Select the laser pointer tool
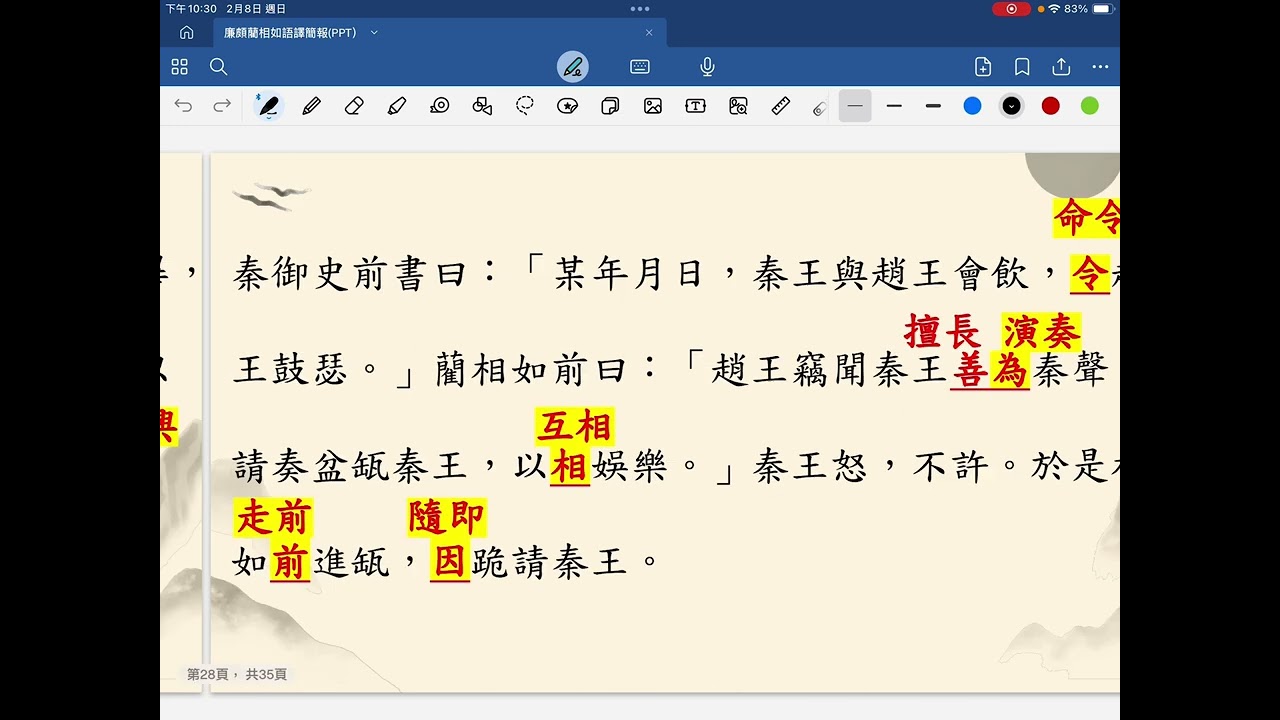Viewport: 1280px width, 720px height. [819, 107]
